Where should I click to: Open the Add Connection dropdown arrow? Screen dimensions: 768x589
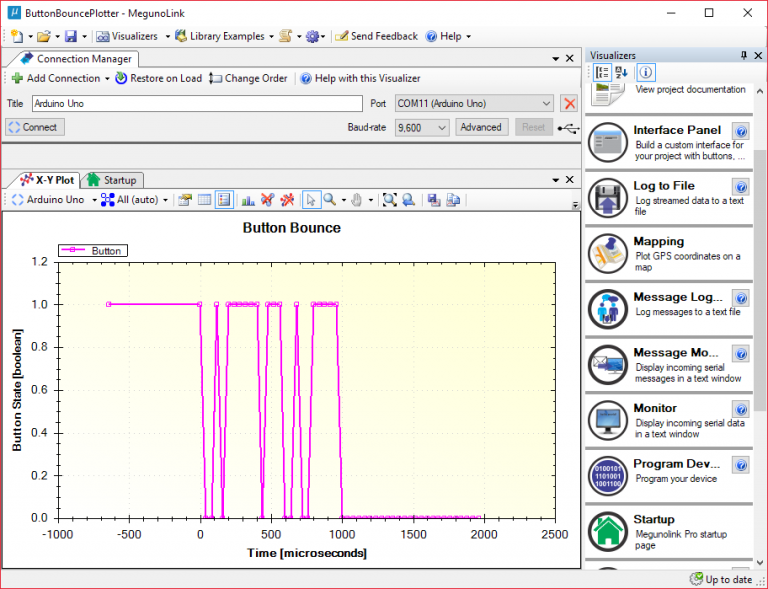[107, 79]
